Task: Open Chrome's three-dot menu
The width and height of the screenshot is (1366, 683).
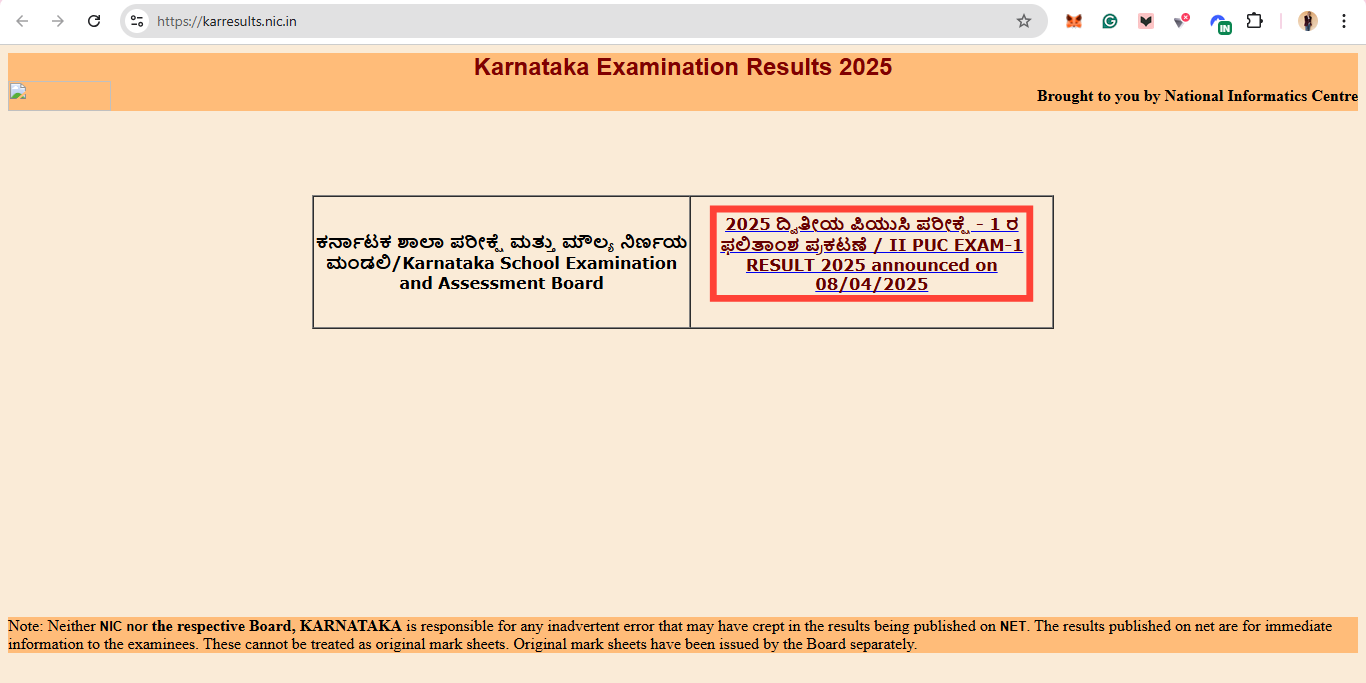Action: click(1343, 21)
